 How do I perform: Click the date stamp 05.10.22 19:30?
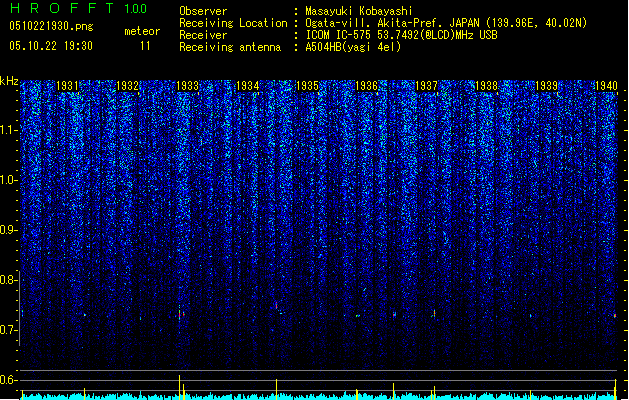51,46
